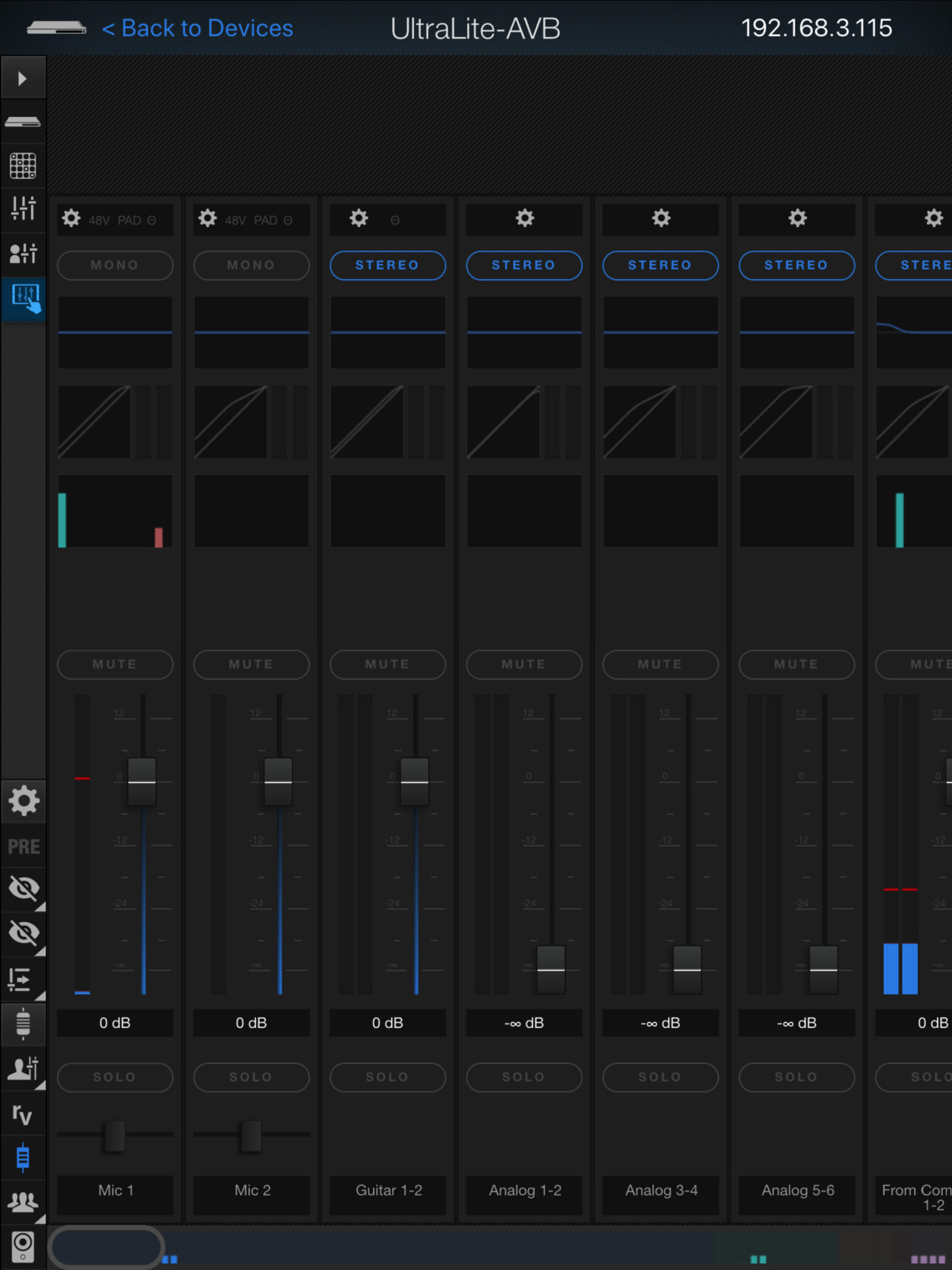Click the bottom channel overview scroll thumb
This screenshot has width=952, height=1270.
(107, 1247)
